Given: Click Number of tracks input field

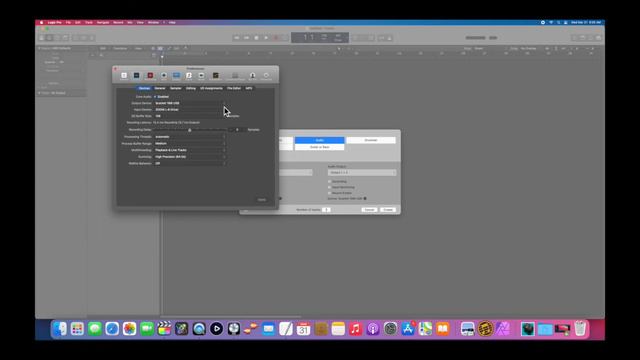Looking at the screenshot, I should [326, 210].
